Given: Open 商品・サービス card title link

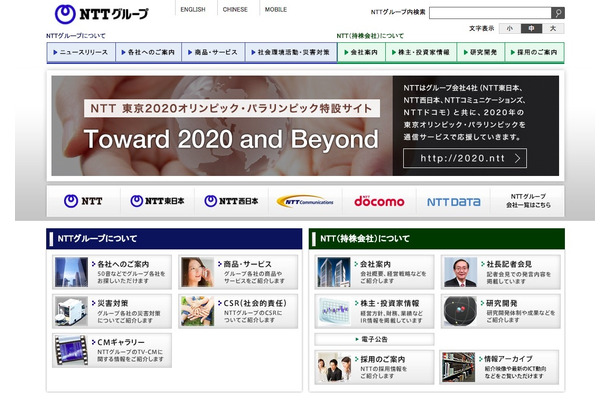Looking at the screenshot, I should [247, 264].
